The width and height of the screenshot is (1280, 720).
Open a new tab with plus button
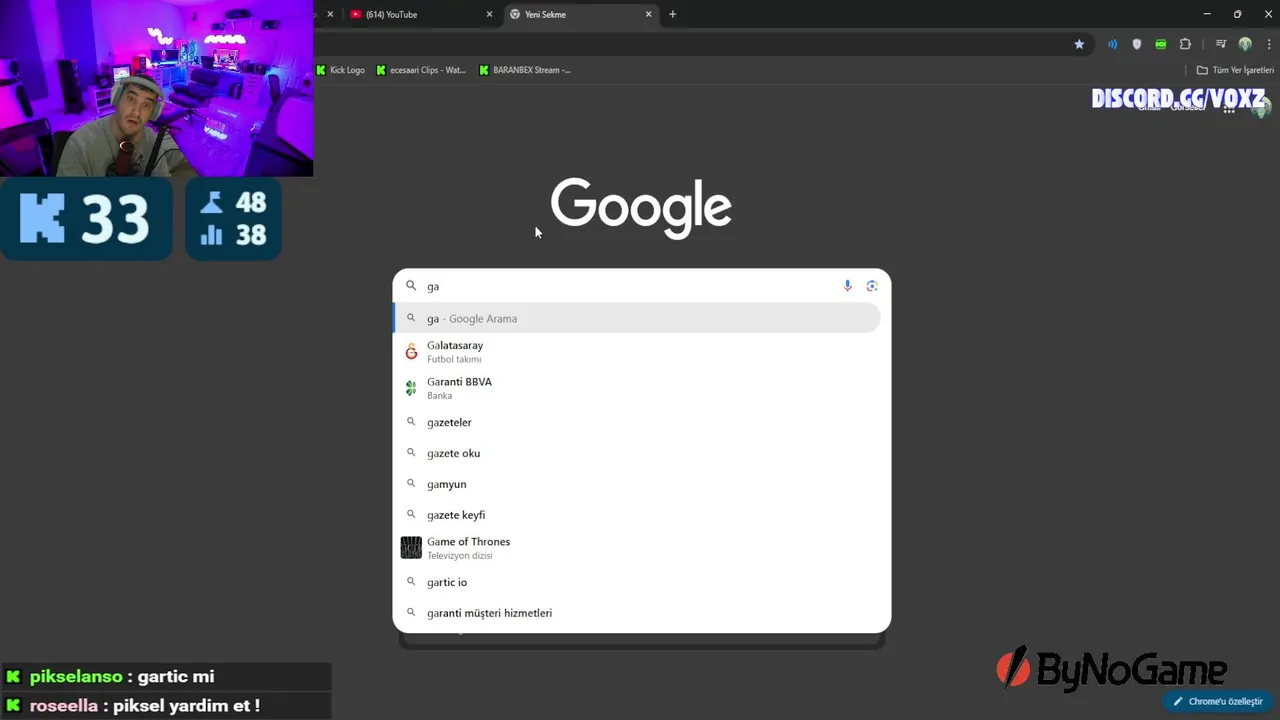click(673, 14)
